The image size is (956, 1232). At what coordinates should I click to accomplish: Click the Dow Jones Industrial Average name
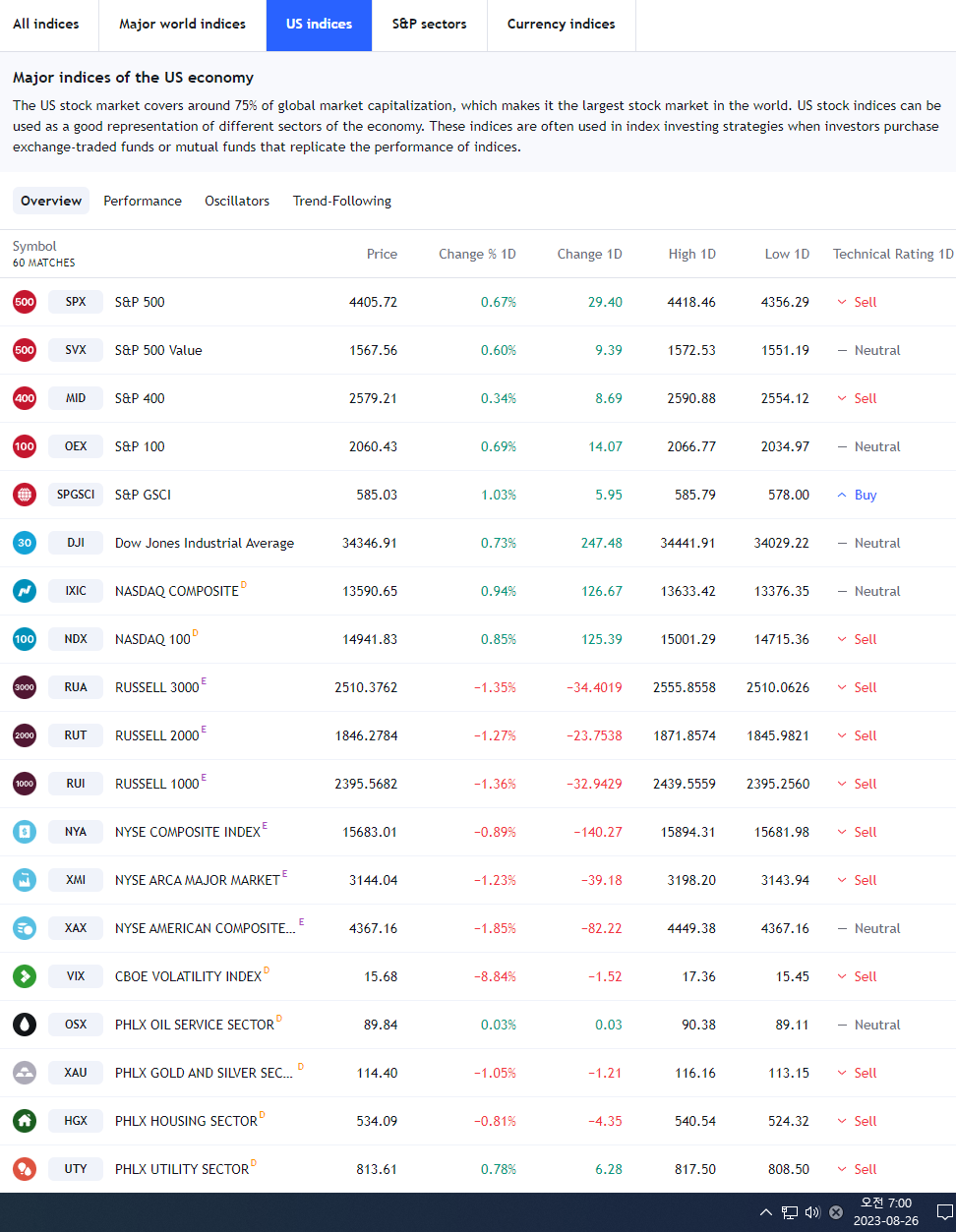pyautogui.click(x=205, y=543)
